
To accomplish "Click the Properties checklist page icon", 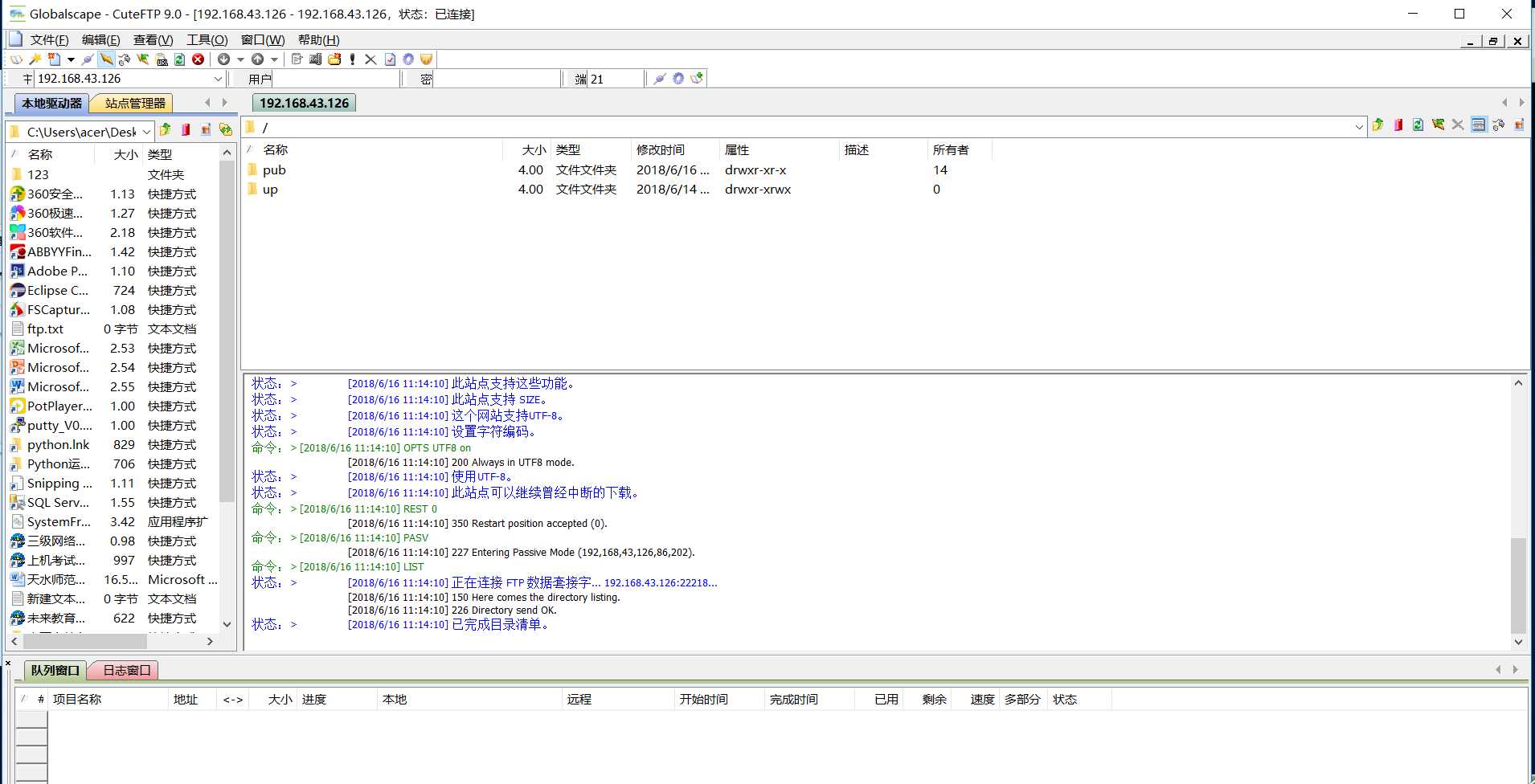I will click(390, 59).
